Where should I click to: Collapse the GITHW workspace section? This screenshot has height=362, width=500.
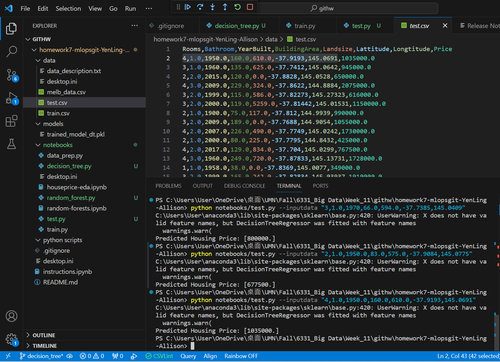(85, 39)
